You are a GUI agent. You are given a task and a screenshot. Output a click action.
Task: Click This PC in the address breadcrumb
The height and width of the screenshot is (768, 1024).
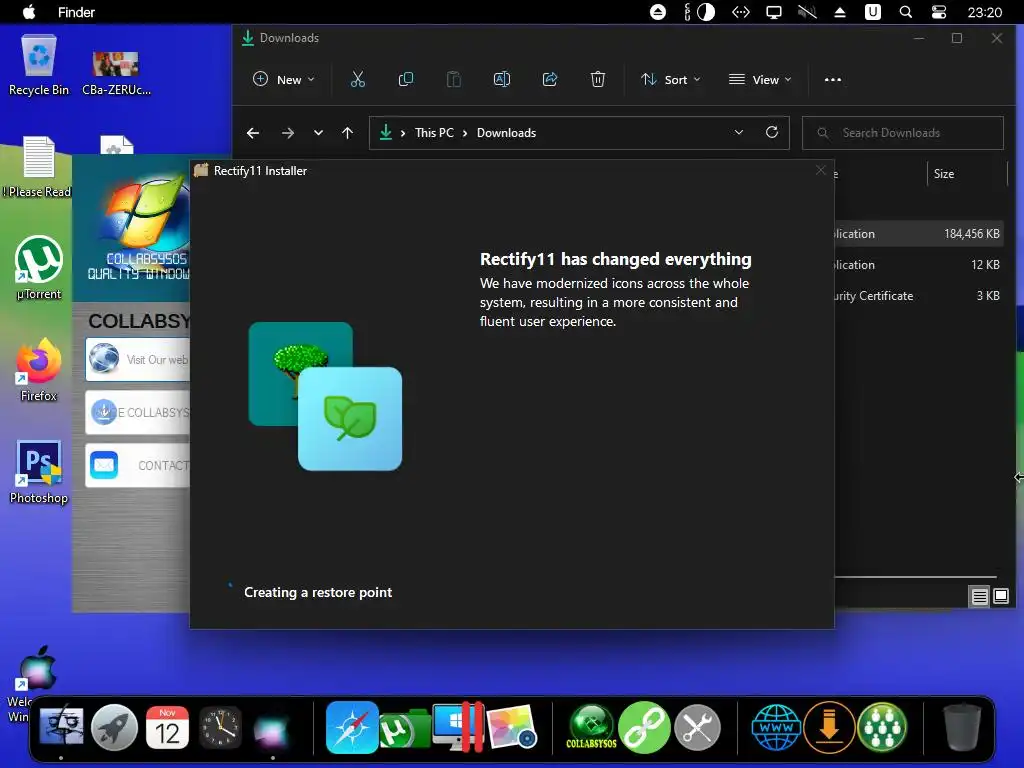(434, 133)
